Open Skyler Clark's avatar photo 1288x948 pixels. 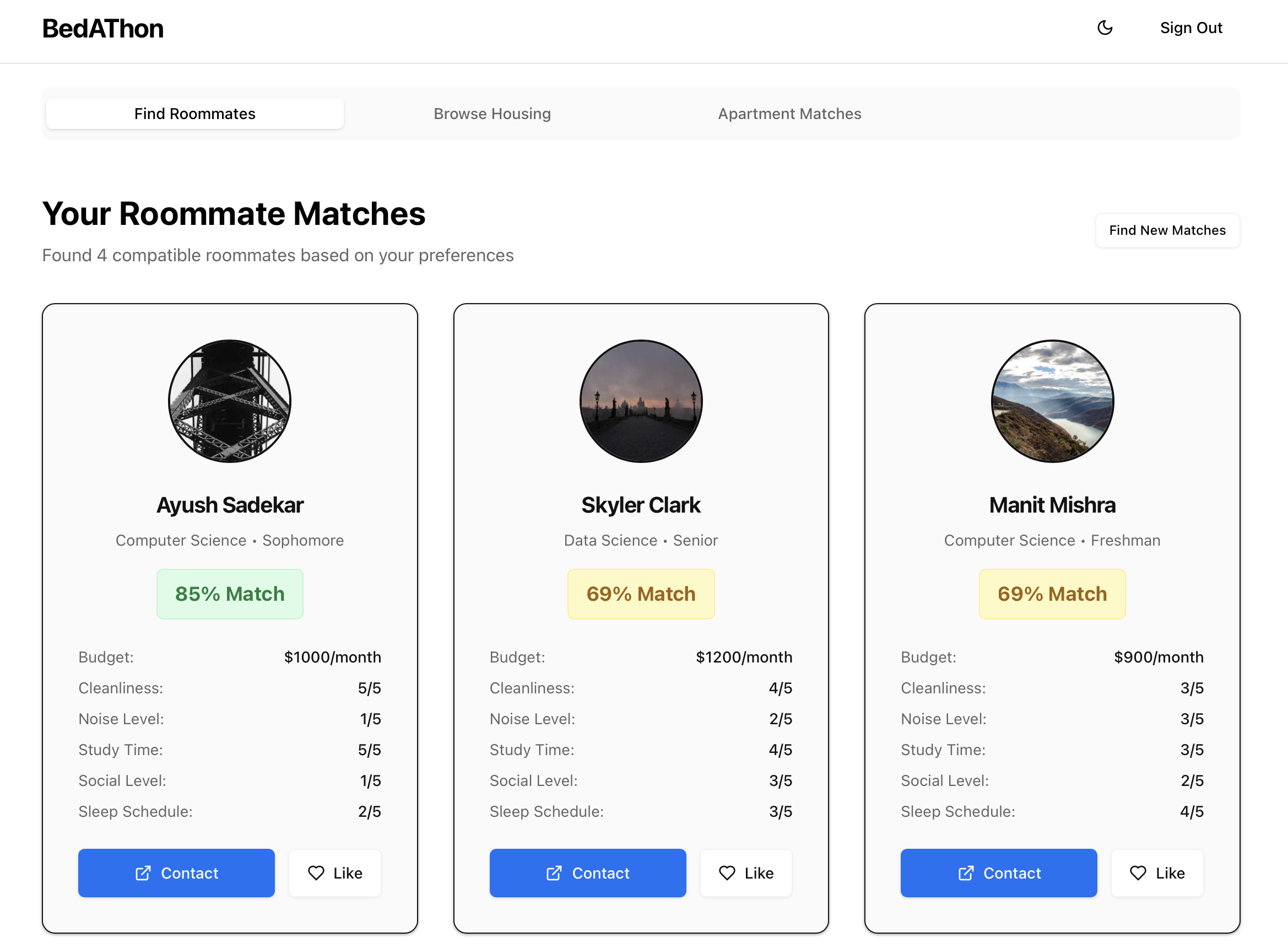(x=641, y=401)
